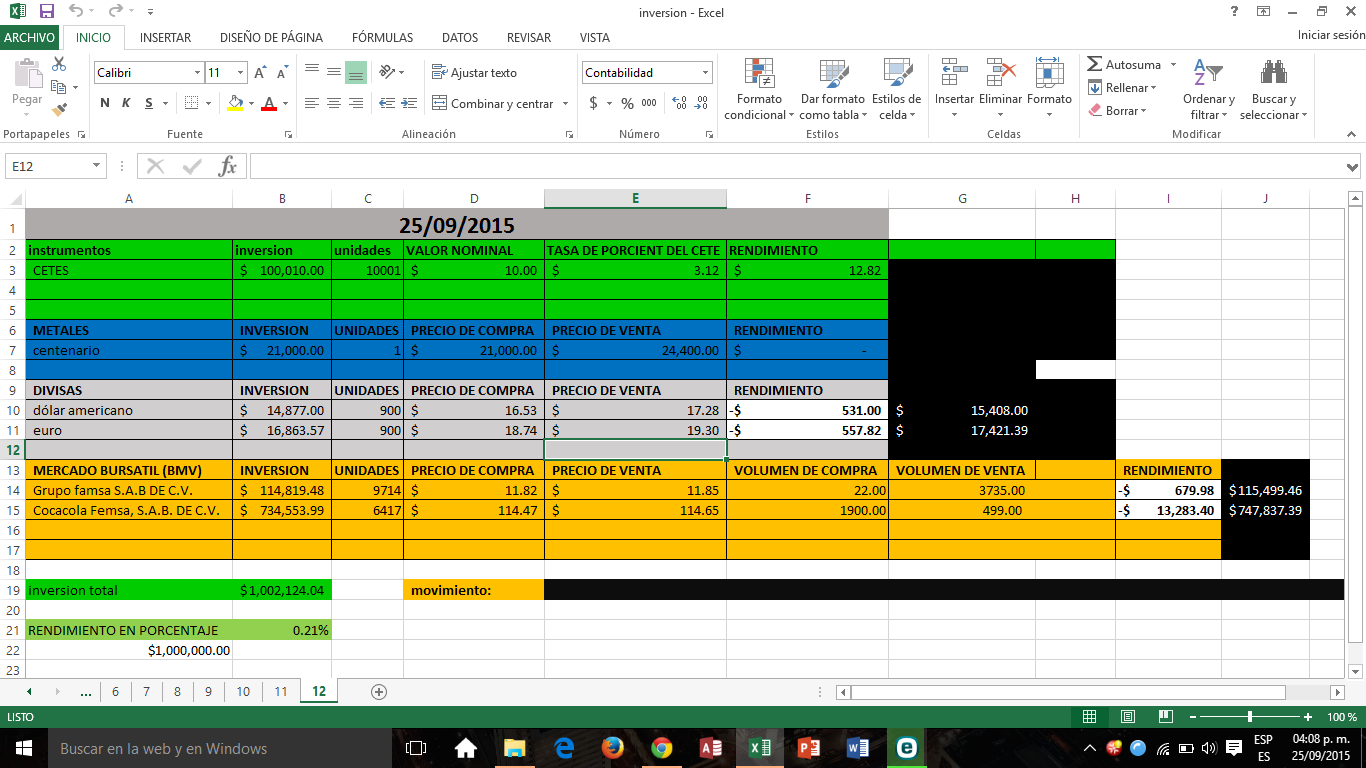This screenshot has width=1366, height=768.
Task: Select cell showing $1,002,124.04
Action: click(x=282, y=590)
